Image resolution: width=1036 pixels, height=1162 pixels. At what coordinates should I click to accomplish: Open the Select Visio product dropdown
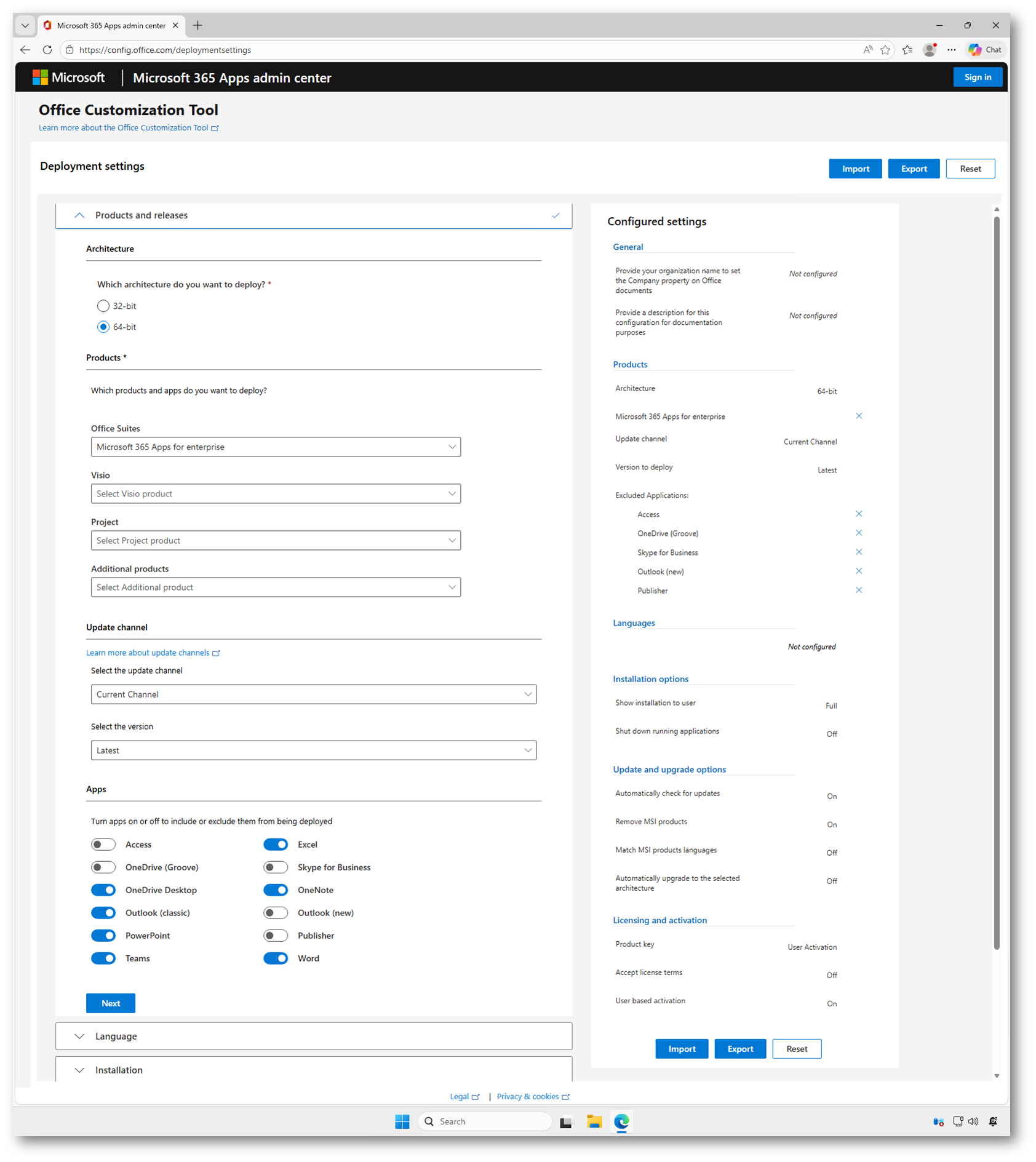[x=276, y=493]
